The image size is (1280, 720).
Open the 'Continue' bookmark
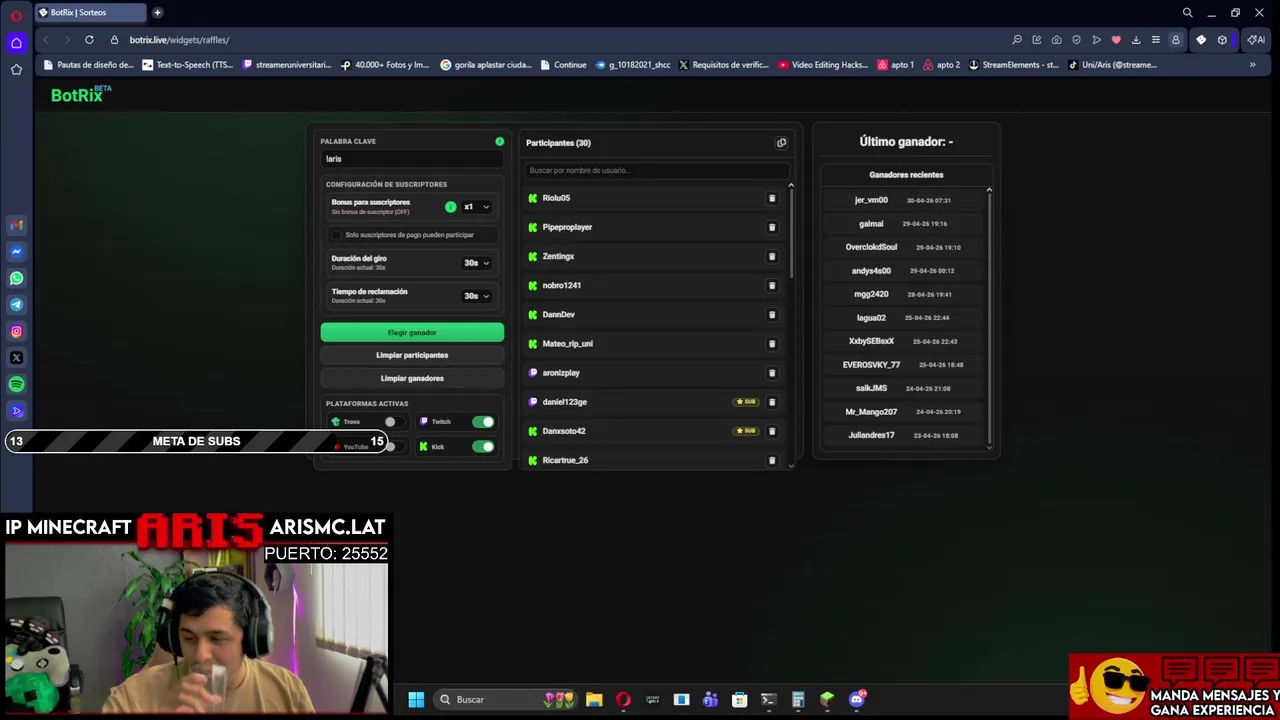tap(563, 65)
